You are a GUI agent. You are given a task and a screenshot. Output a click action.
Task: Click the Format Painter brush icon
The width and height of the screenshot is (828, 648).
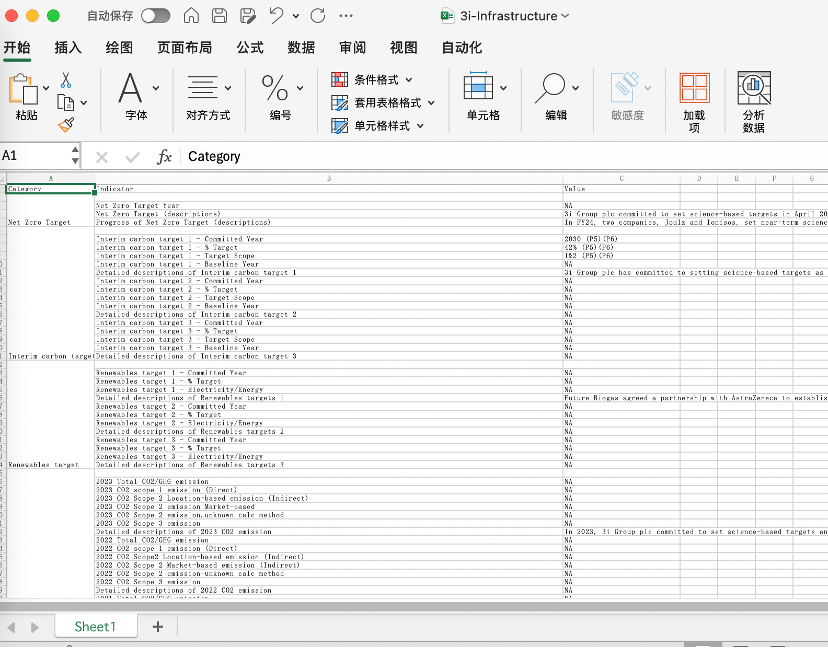click(x=66, y=125)
